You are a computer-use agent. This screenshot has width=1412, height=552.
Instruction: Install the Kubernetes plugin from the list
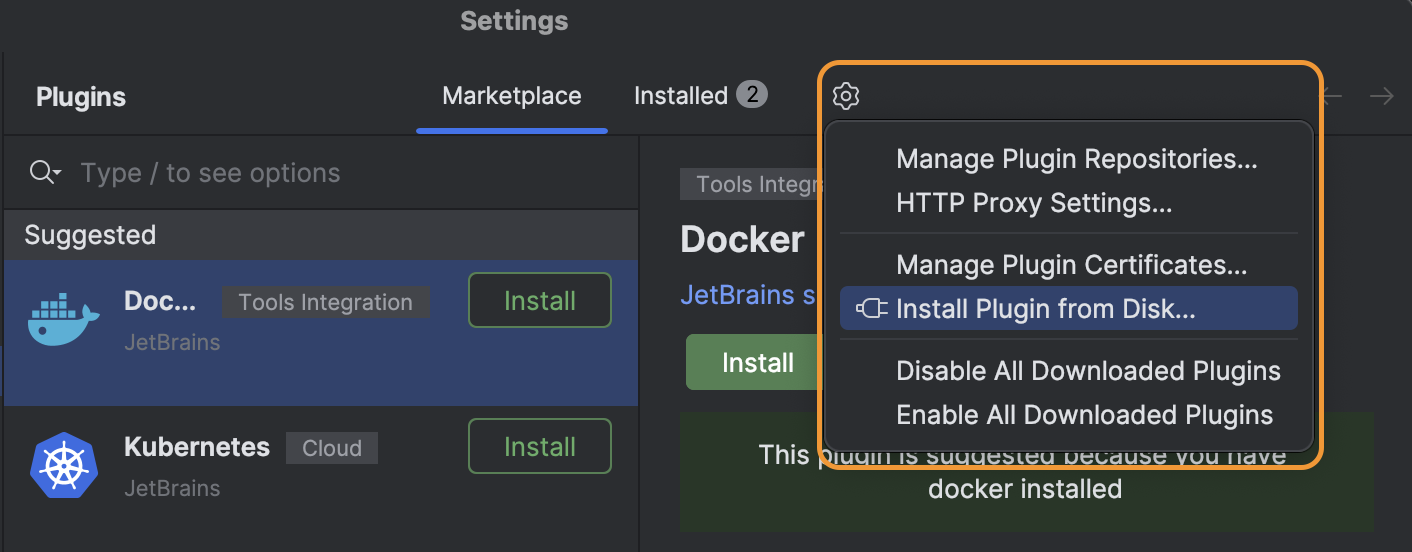[x=540, y=446]
